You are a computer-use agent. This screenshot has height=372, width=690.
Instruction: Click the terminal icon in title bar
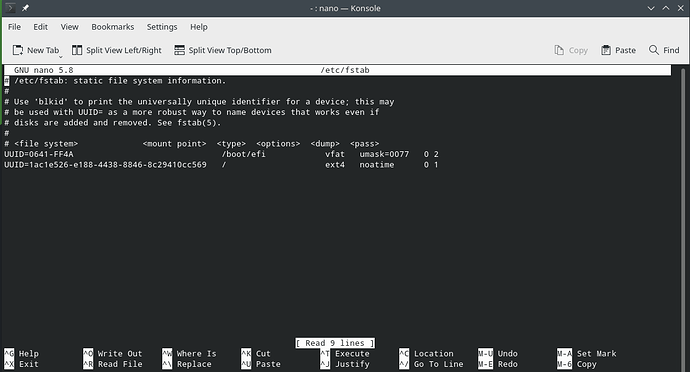(10, 8)
